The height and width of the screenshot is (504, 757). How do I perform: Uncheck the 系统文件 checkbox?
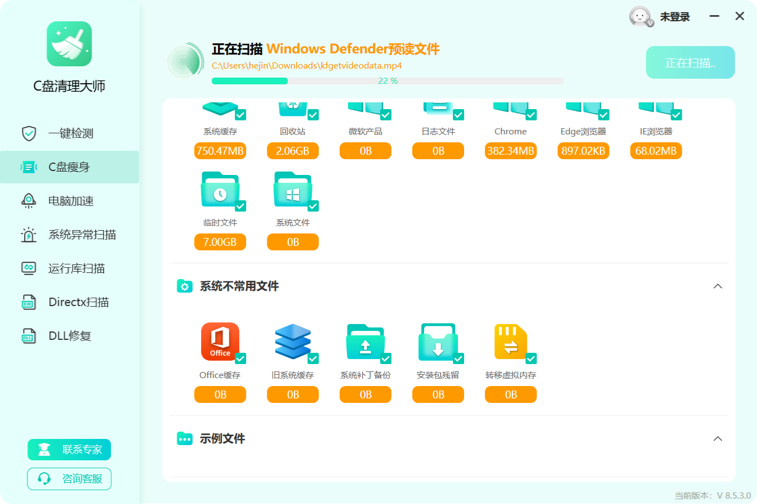[313, 206]
